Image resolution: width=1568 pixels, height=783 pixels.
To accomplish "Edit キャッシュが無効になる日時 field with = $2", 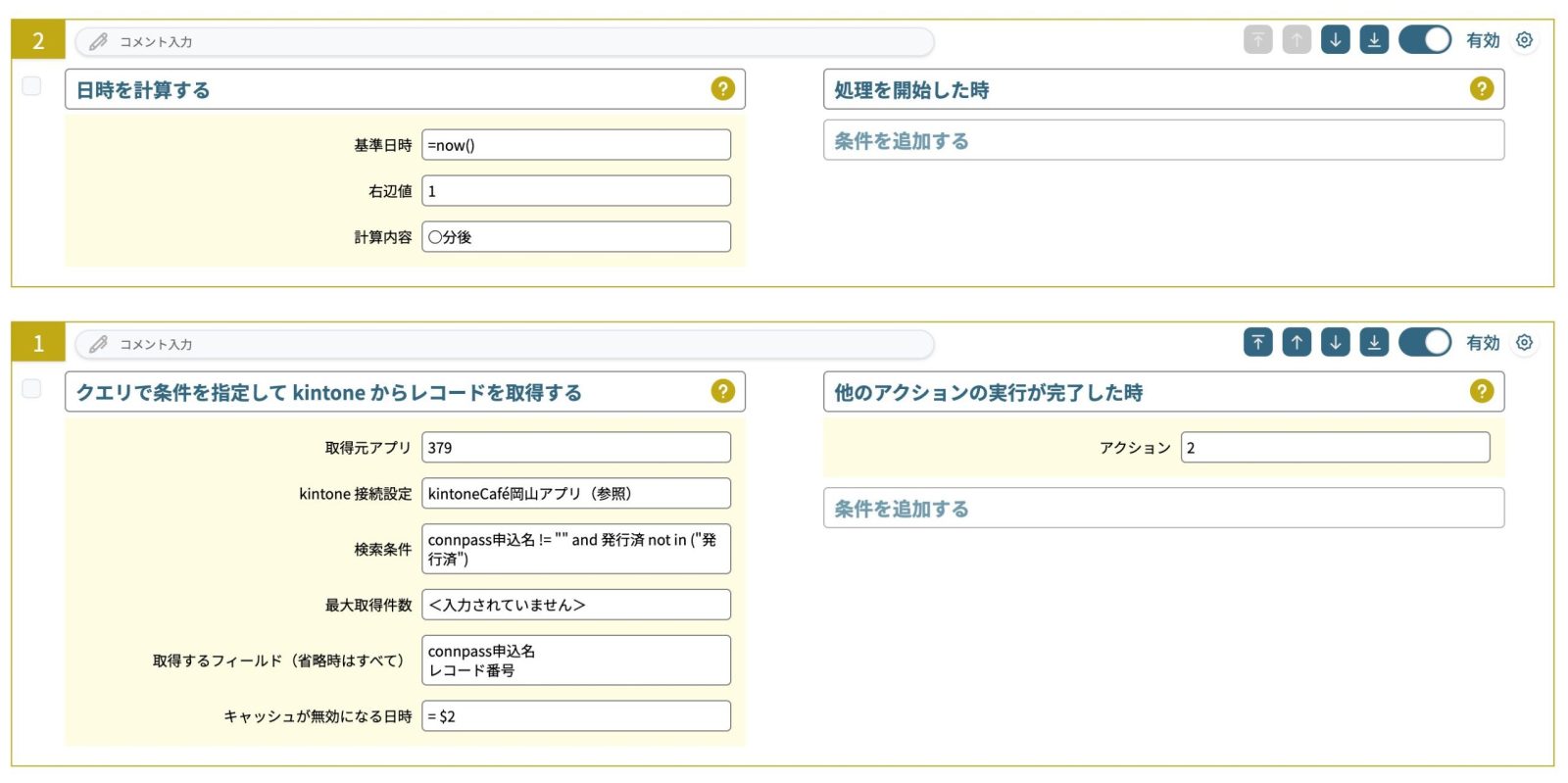I will click(576, 716).
